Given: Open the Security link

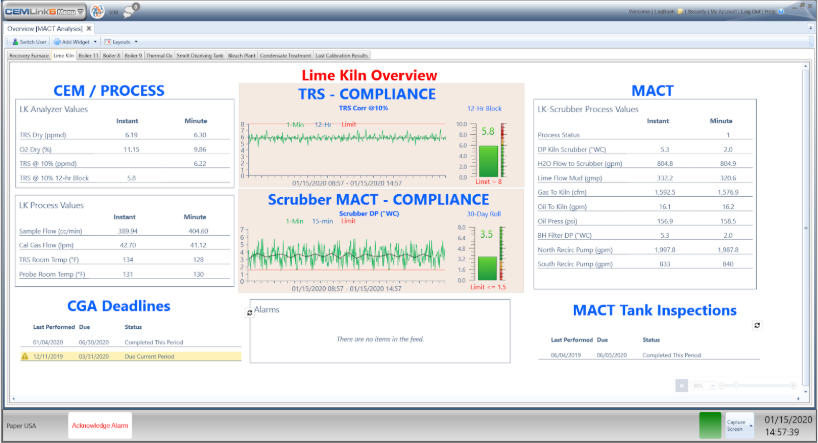Looking at the screenshot, I should point(696,11).
